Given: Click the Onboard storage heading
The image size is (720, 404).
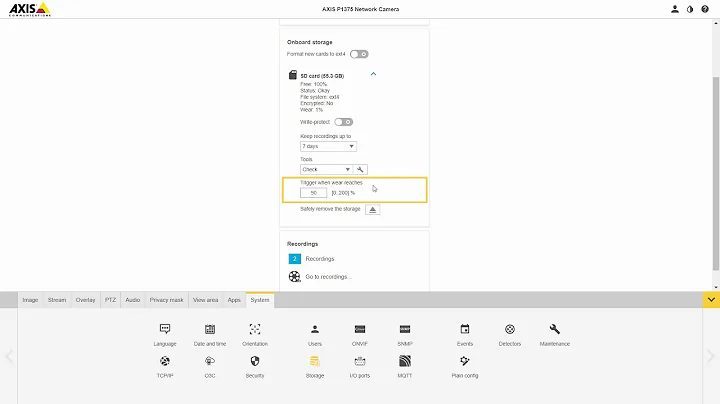Looking at the screenshot, I should [309, 42].
